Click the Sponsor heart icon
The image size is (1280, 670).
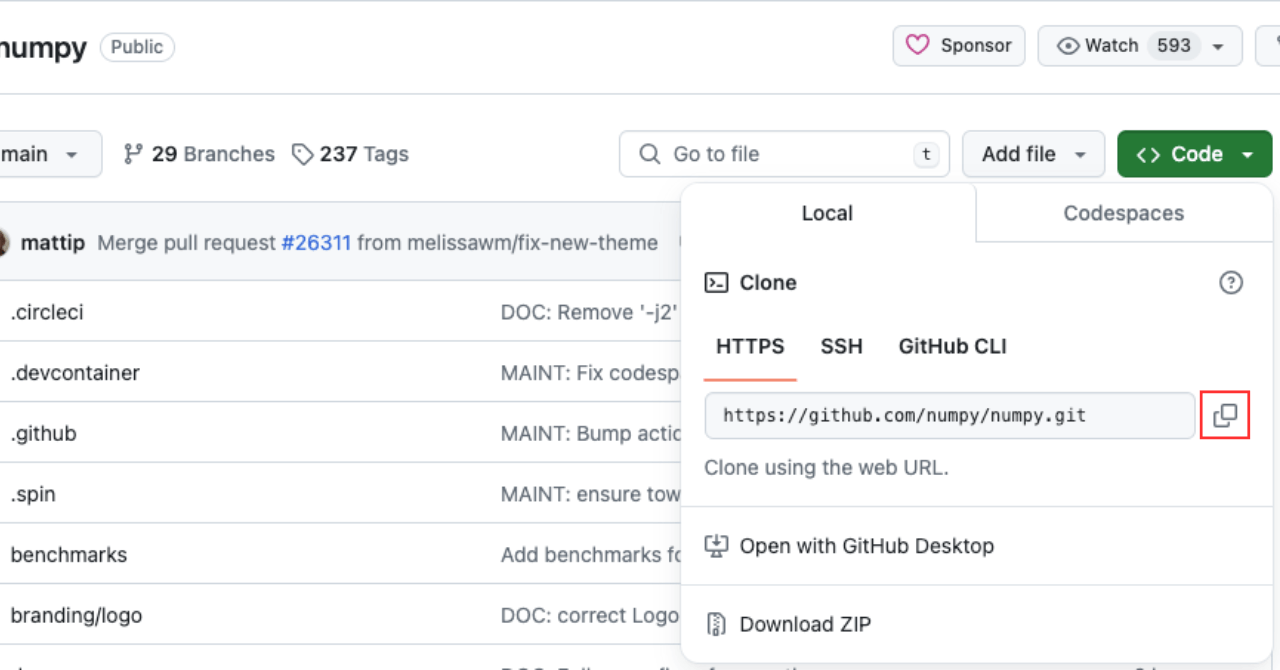(917, 45)
